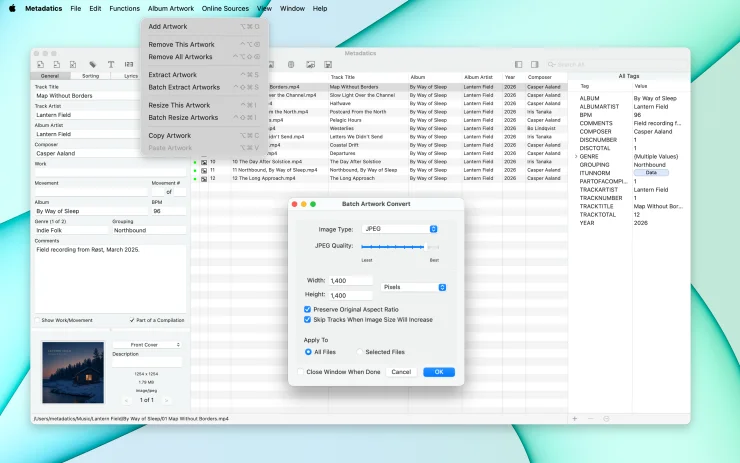Sort by Composer column header
Screen dimensions: 740x463
tap(547, 77)
